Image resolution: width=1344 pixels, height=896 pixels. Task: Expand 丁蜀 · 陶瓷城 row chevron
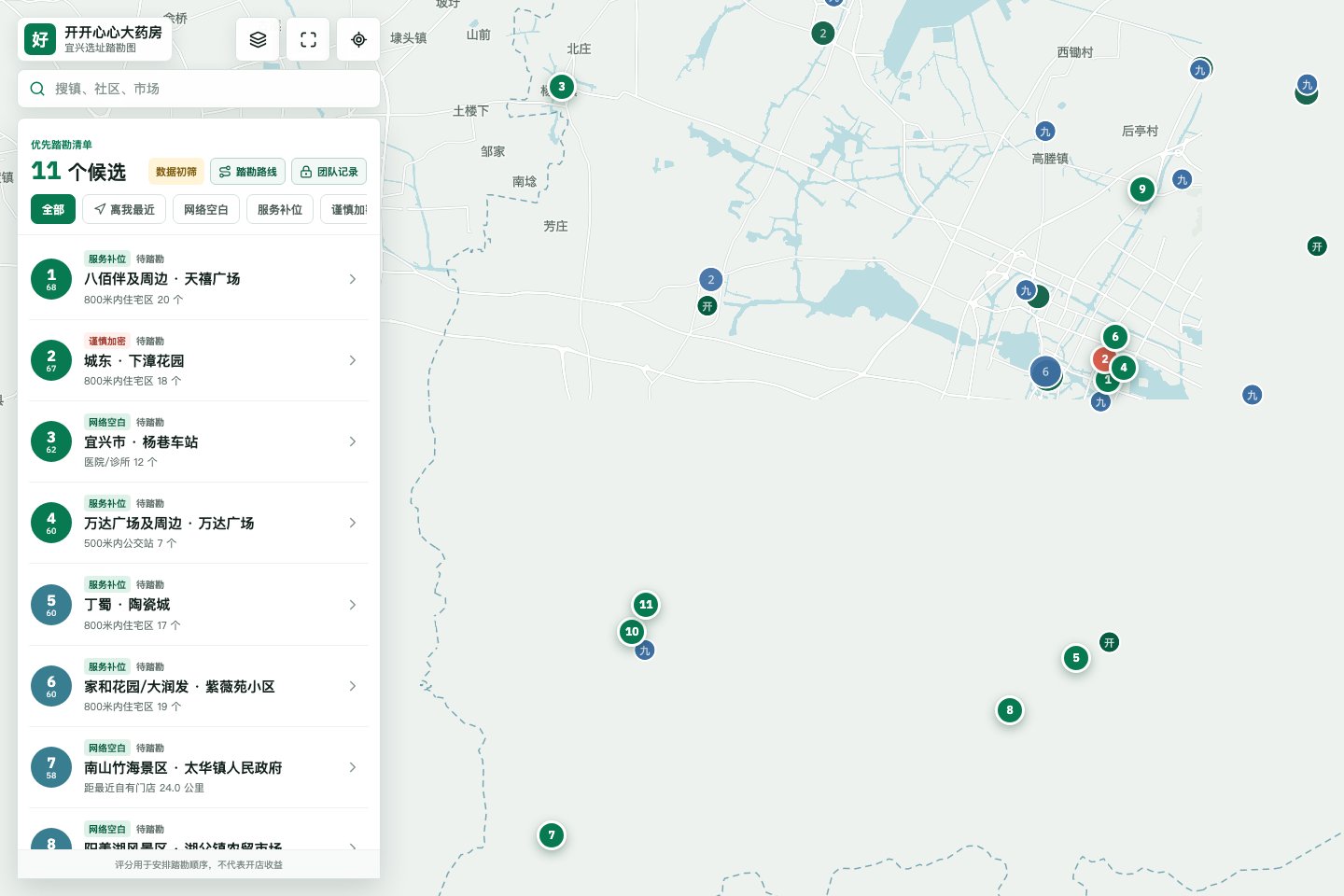[353, 605]
